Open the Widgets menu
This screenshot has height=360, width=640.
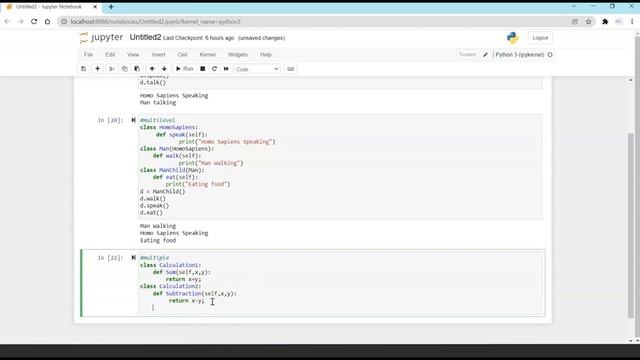coord(238,55)
